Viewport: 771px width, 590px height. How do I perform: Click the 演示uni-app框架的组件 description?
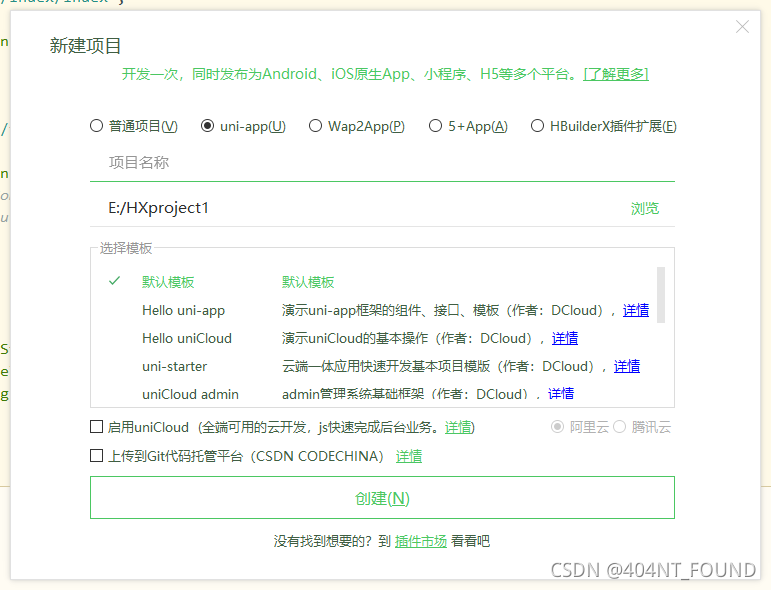click(443, 310)
